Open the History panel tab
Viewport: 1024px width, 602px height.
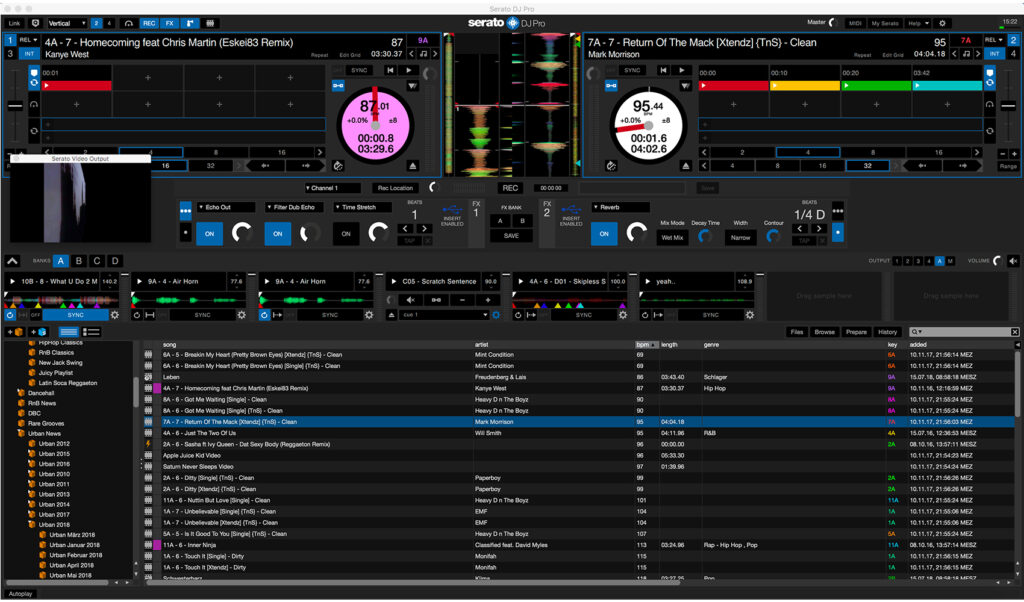pos(887,332)
